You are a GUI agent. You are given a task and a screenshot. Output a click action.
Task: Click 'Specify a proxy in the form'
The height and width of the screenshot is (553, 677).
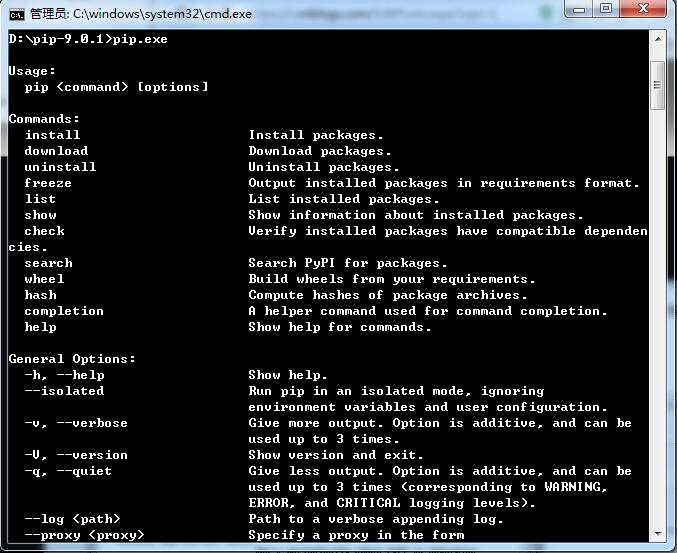(356, 535)
